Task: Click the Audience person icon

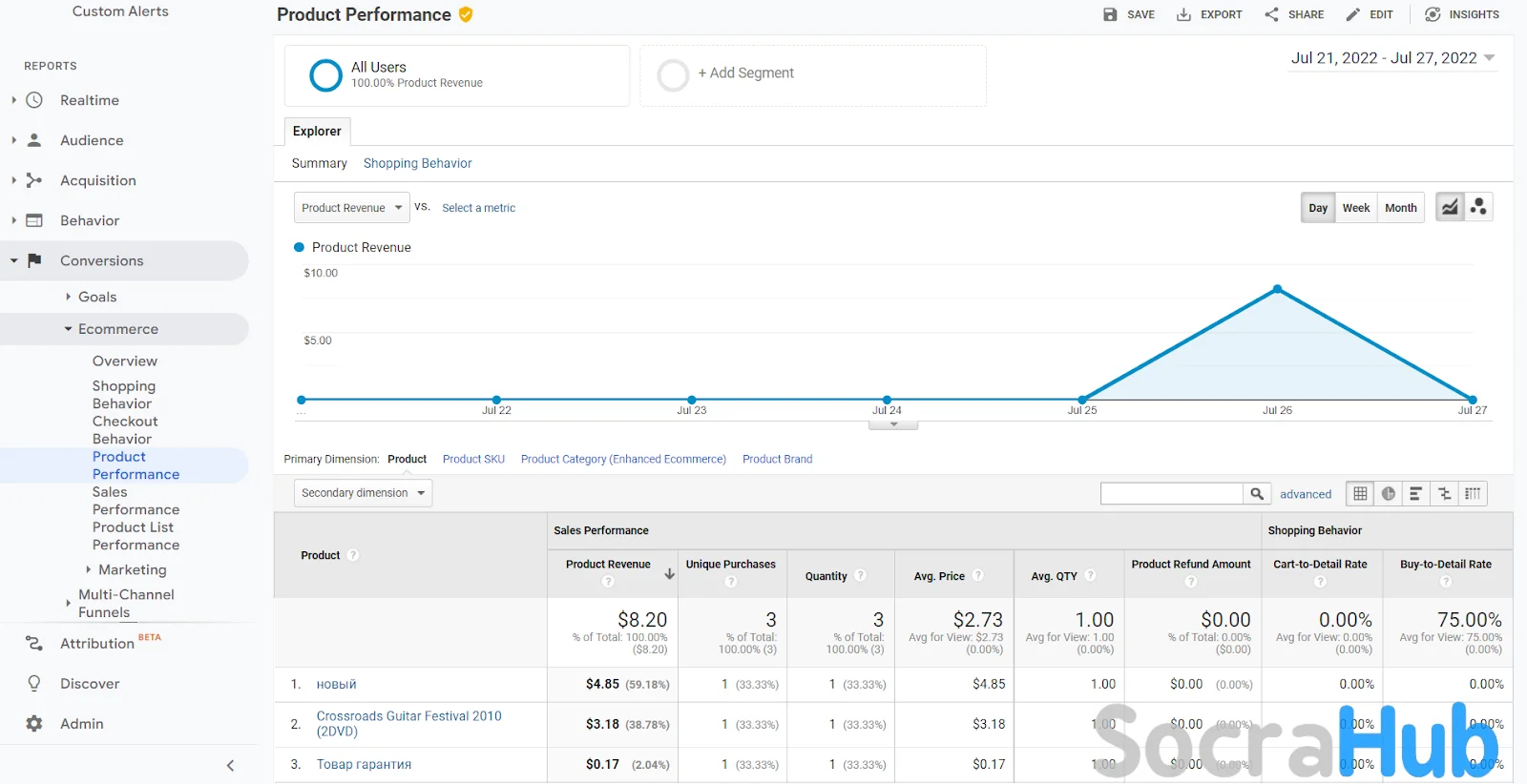Action: coord(34,140)
